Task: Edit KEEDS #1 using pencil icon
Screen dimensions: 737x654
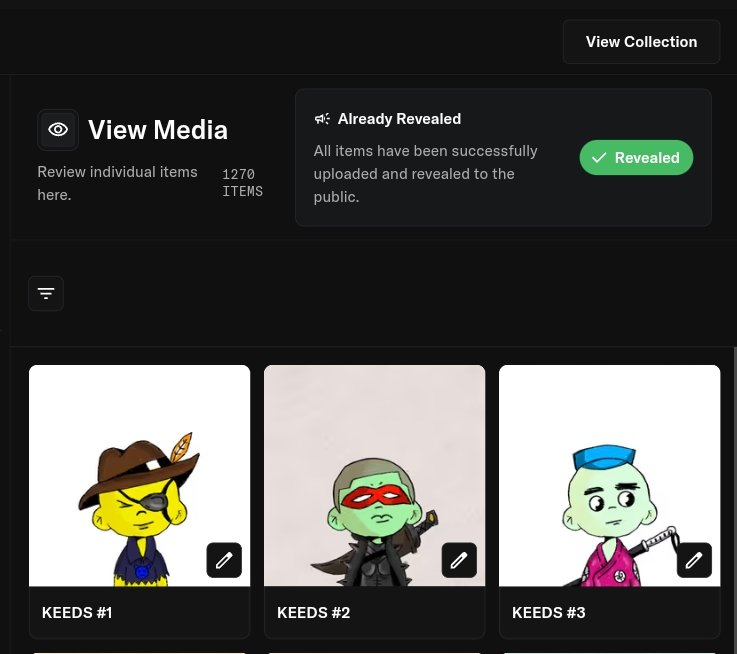Action: (x=224, y=560)
